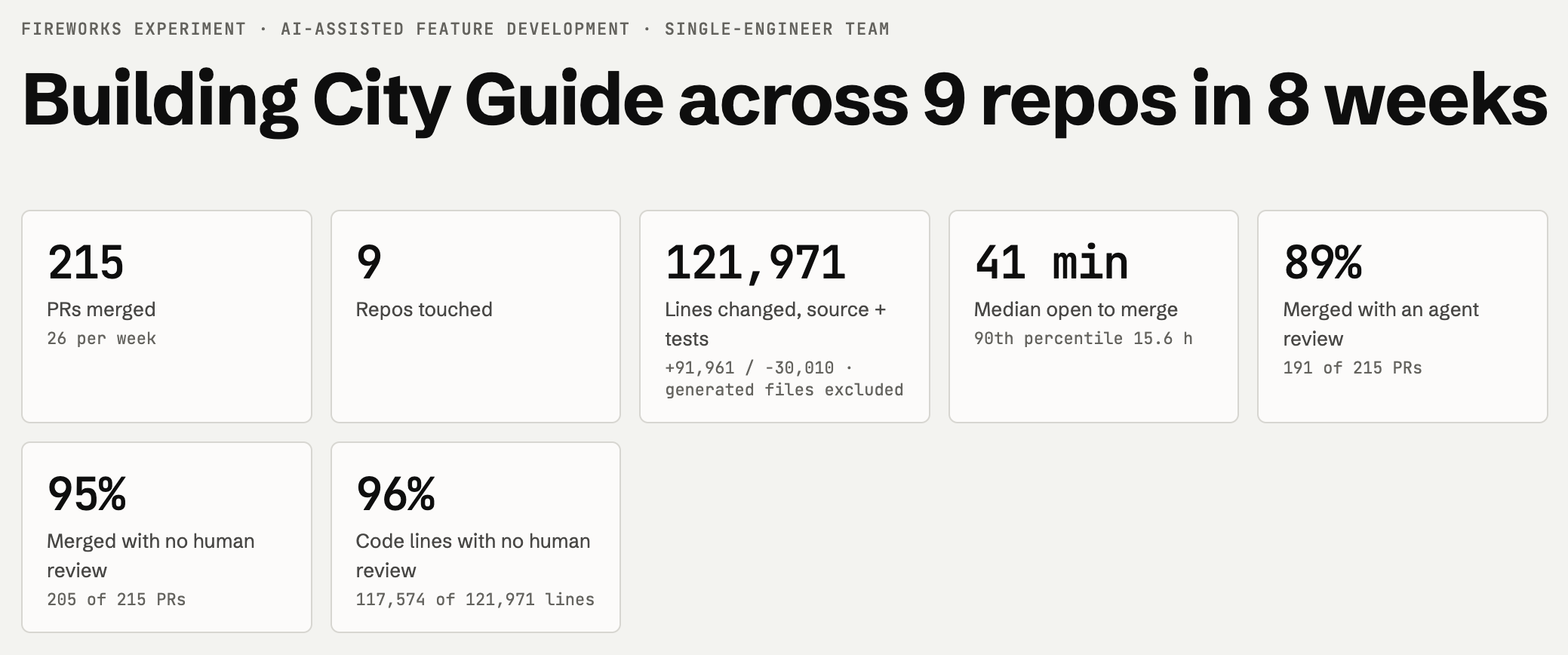The width and height of the screenshot is (1568, 655).
Task: Click the 205 of 215 PRs detail
Action: click(116, 600)
